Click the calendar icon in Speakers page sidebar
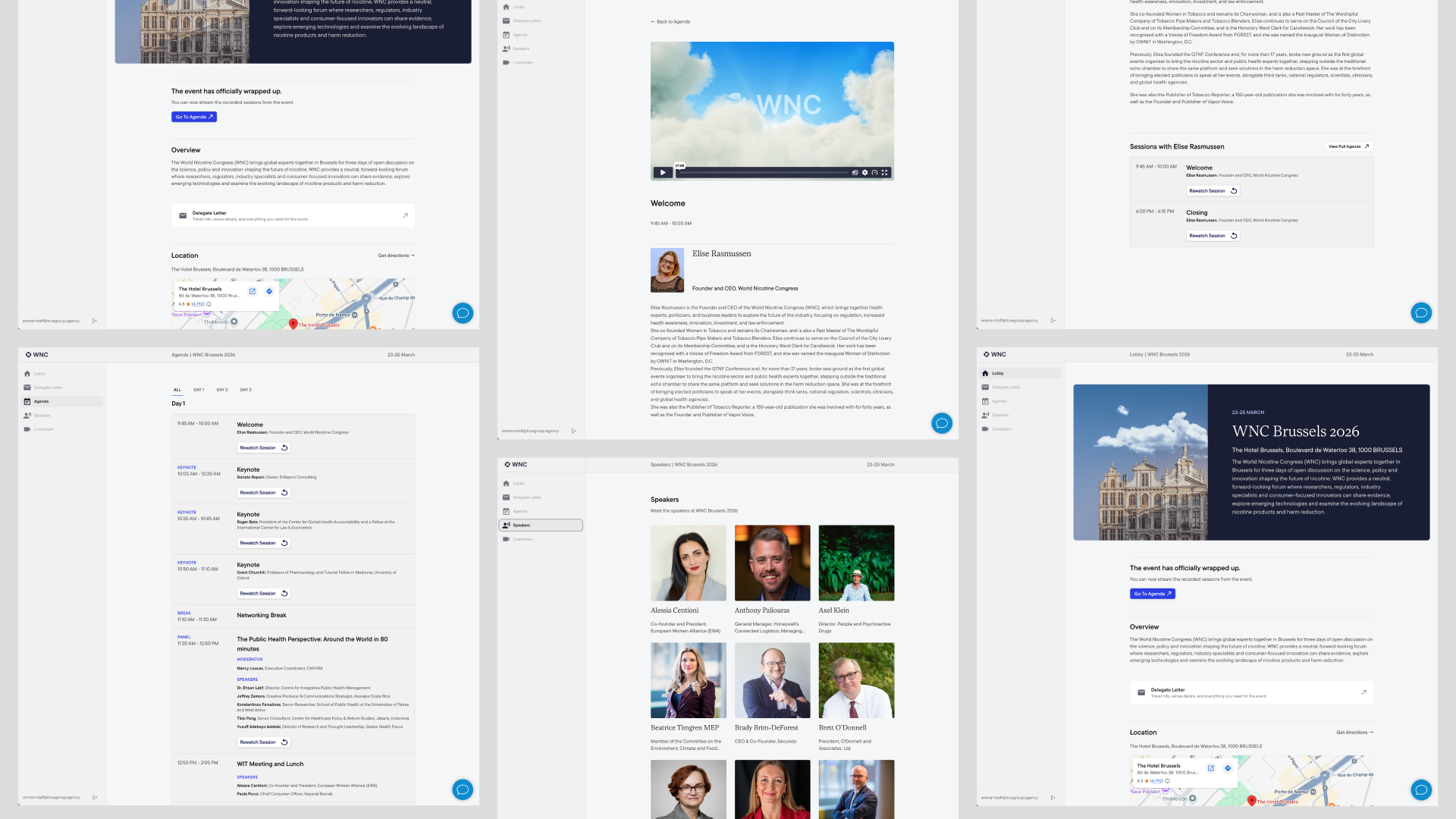Viewport: 1456px width, 819px height. [506, 511]
